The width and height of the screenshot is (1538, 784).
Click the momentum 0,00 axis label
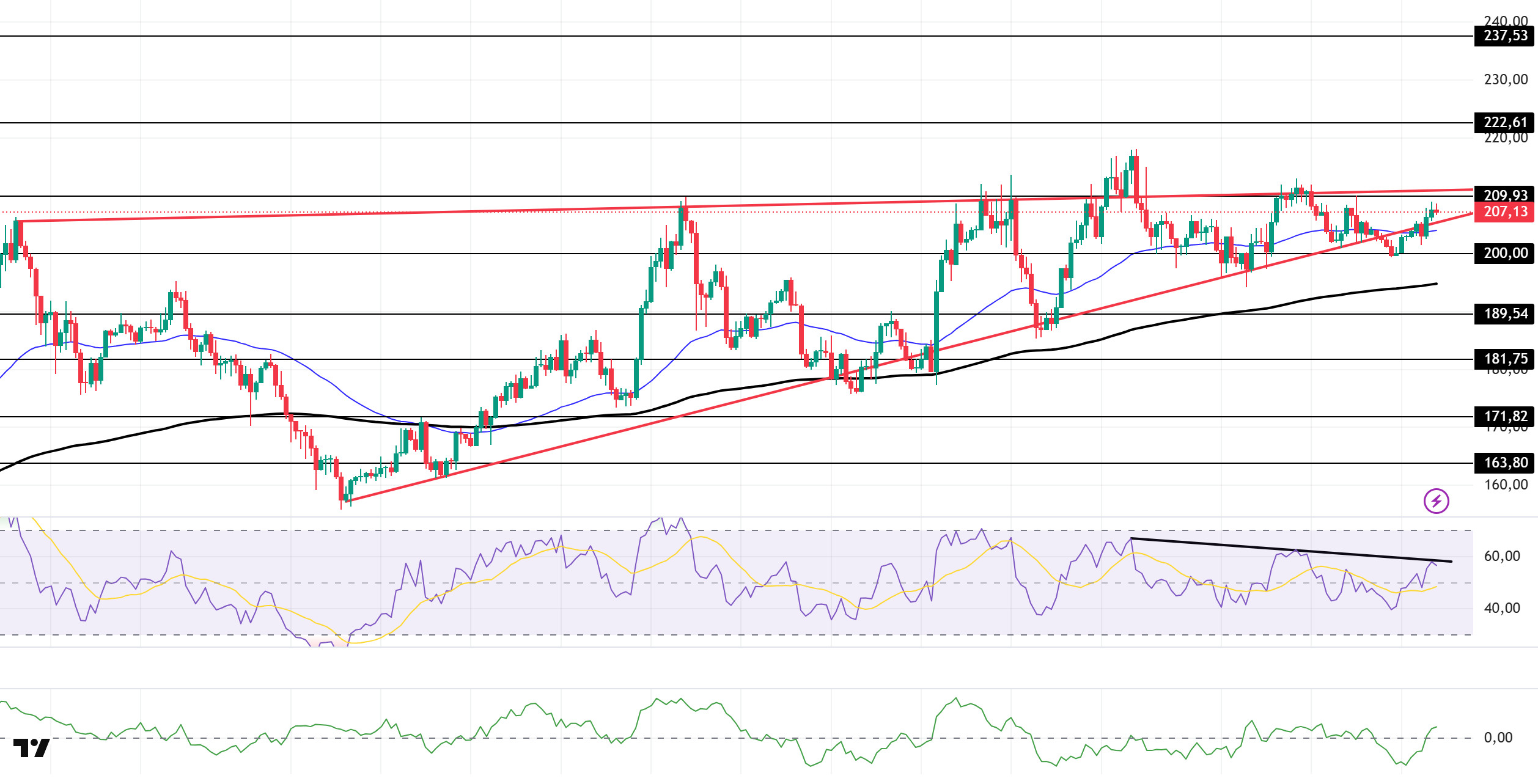[1498, 738]
